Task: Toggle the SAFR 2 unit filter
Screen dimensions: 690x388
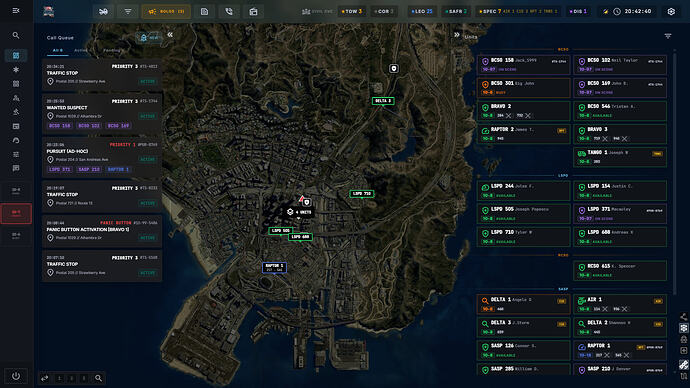Action: [x=456, y=11]
